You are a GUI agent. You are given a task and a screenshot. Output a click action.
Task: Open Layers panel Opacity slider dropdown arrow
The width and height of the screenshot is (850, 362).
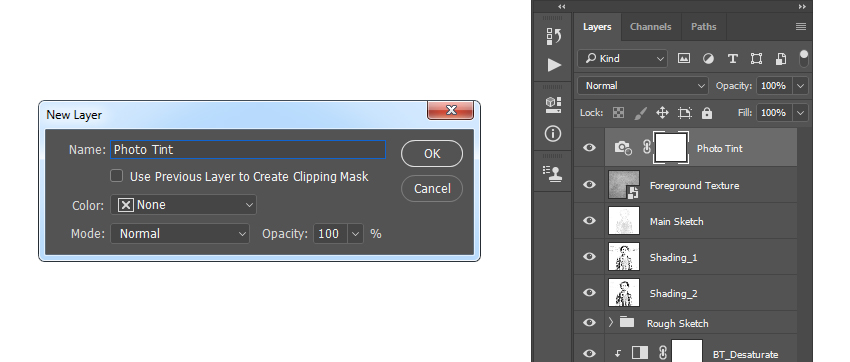pyautogui.click(x=800, y=86)
